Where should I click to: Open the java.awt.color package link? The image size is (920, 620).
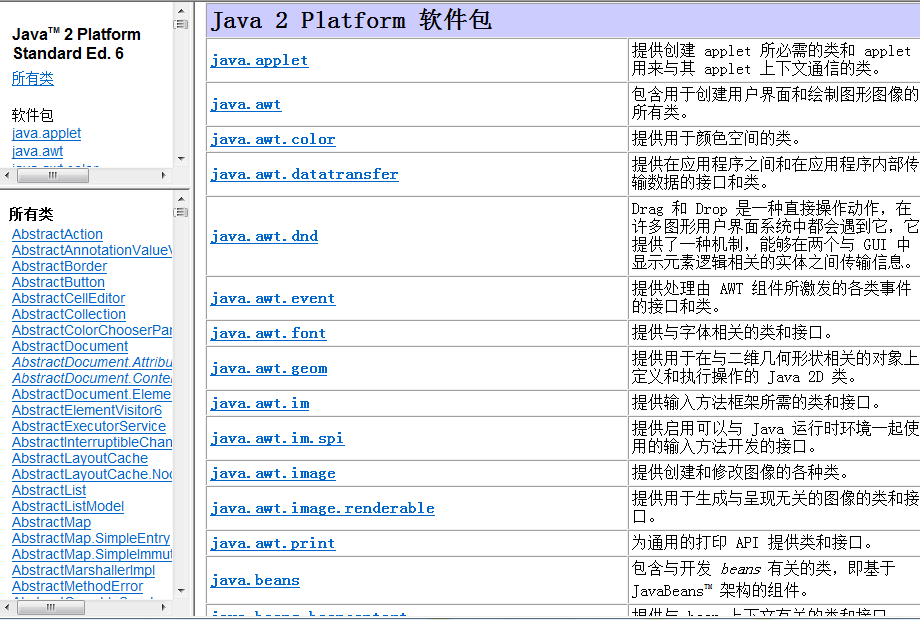[x=273, y=140]
